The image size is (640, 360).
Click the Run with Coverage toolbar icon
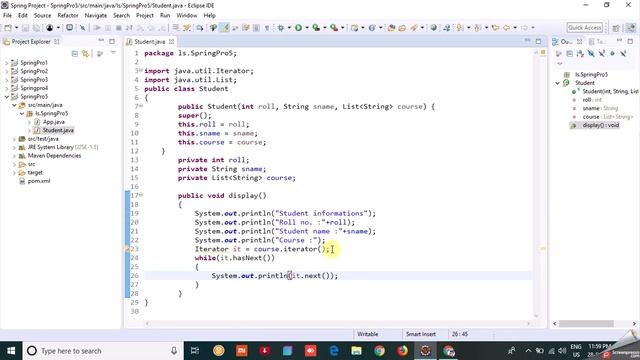tap(316, 28)
